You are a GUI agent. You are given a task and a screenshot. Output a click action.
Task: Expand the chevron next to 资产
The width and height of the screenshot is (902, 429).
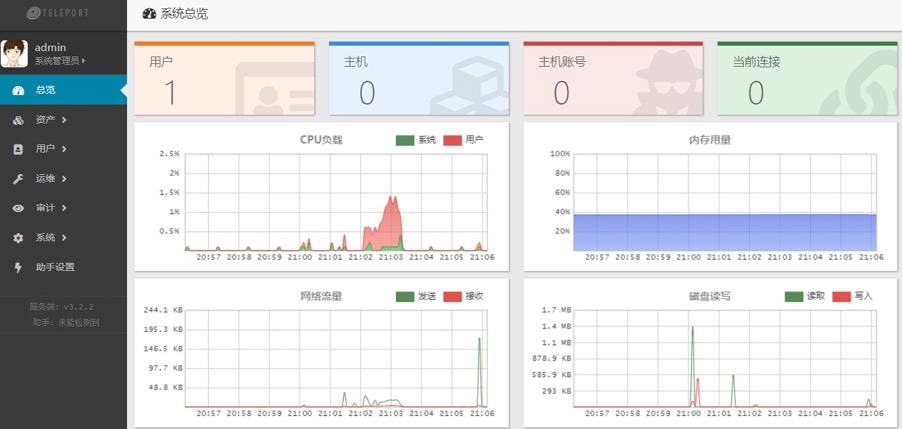(64, 120)
